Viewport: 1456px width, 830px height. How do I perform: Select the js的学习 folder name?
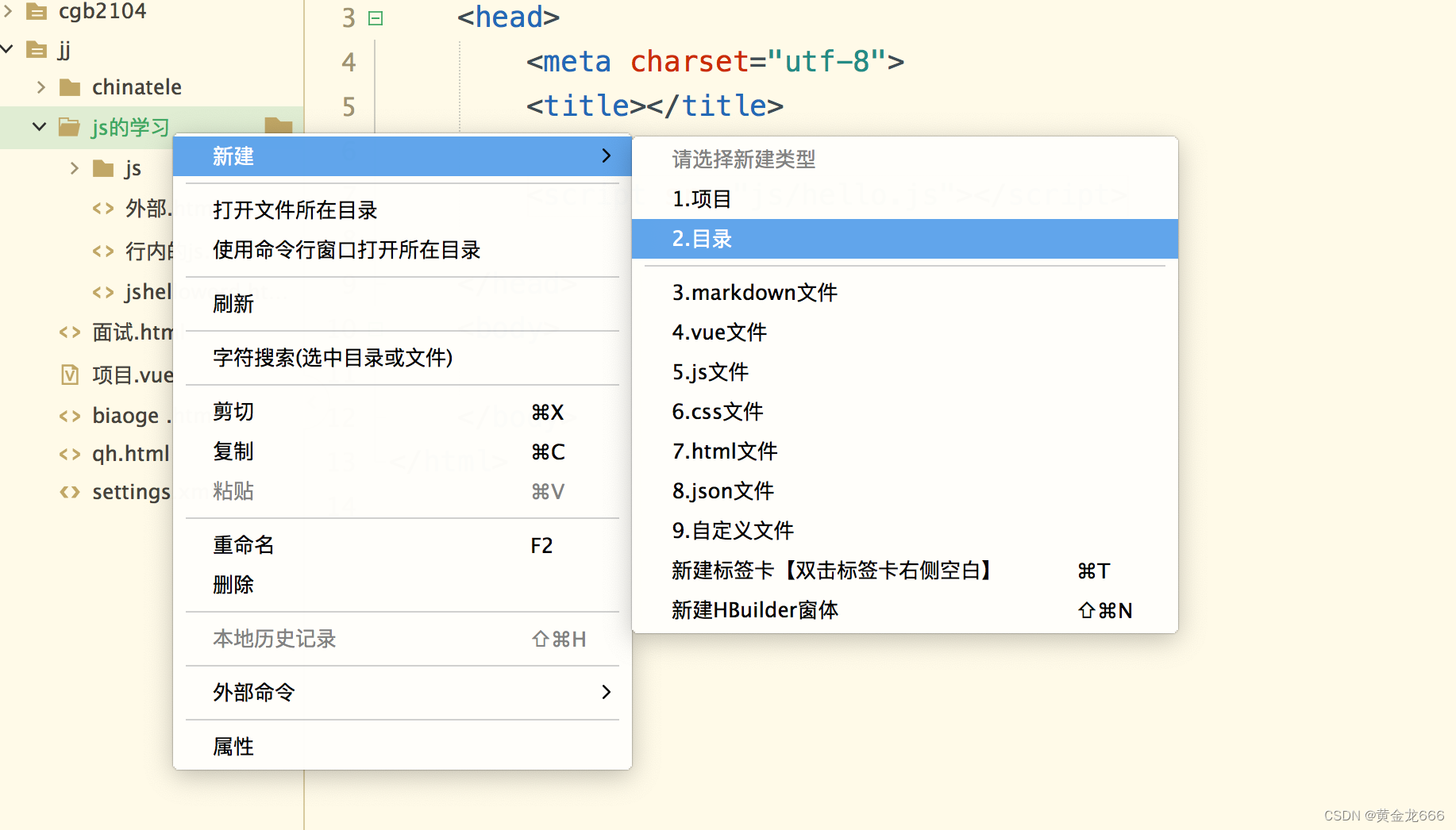point(130,127)
